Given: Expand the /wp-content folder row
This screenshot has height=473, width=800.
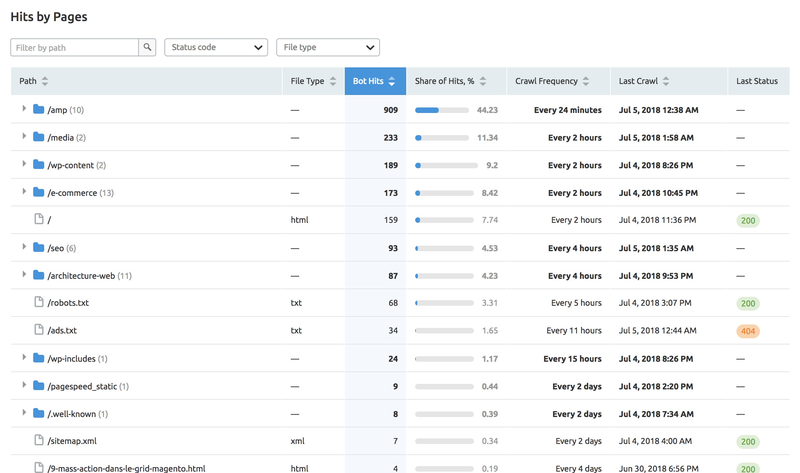Looking at the screenshot, I should pos(24,165).
